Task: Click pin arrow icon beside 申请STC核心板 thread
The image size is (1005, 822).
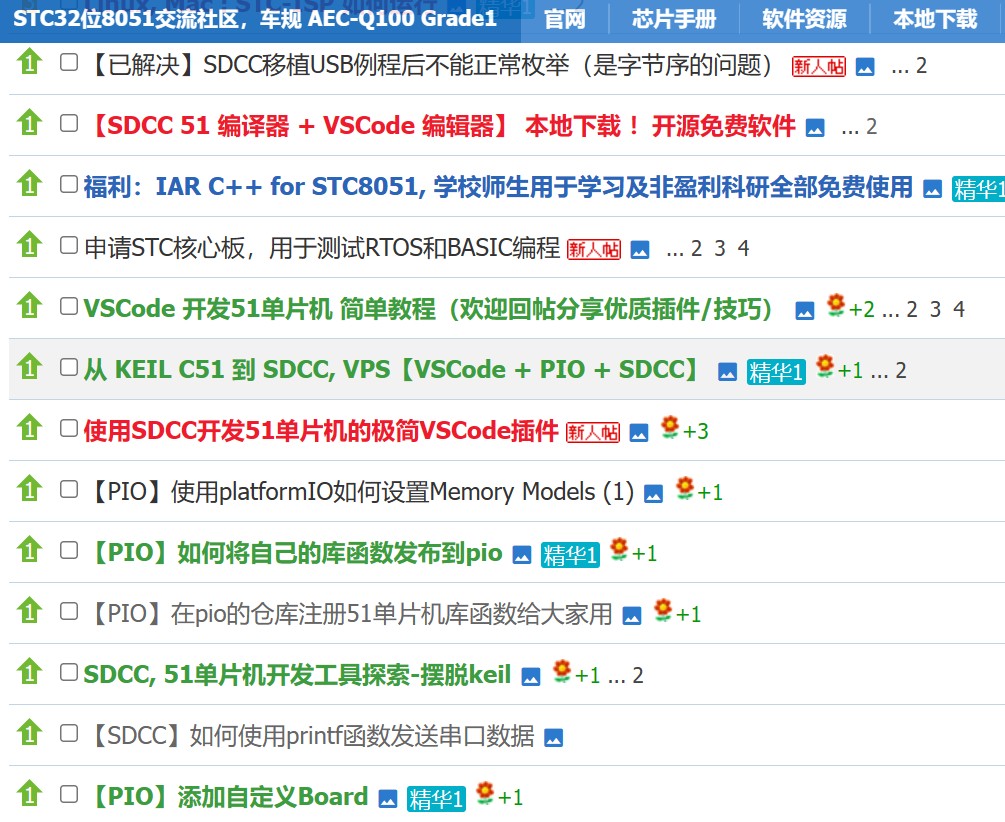Action: click(29, 245)
